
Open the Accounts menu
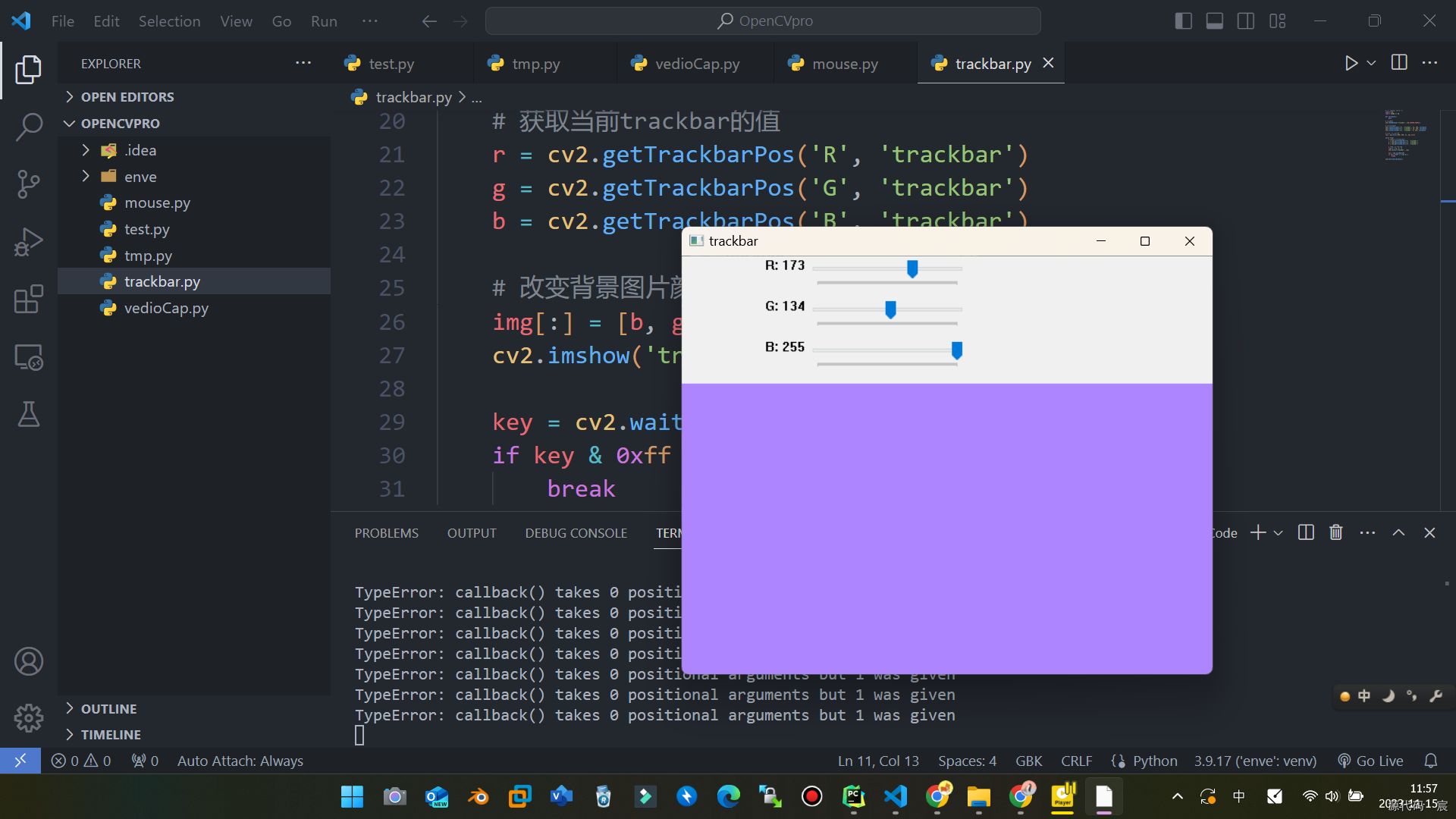(29, 661)
